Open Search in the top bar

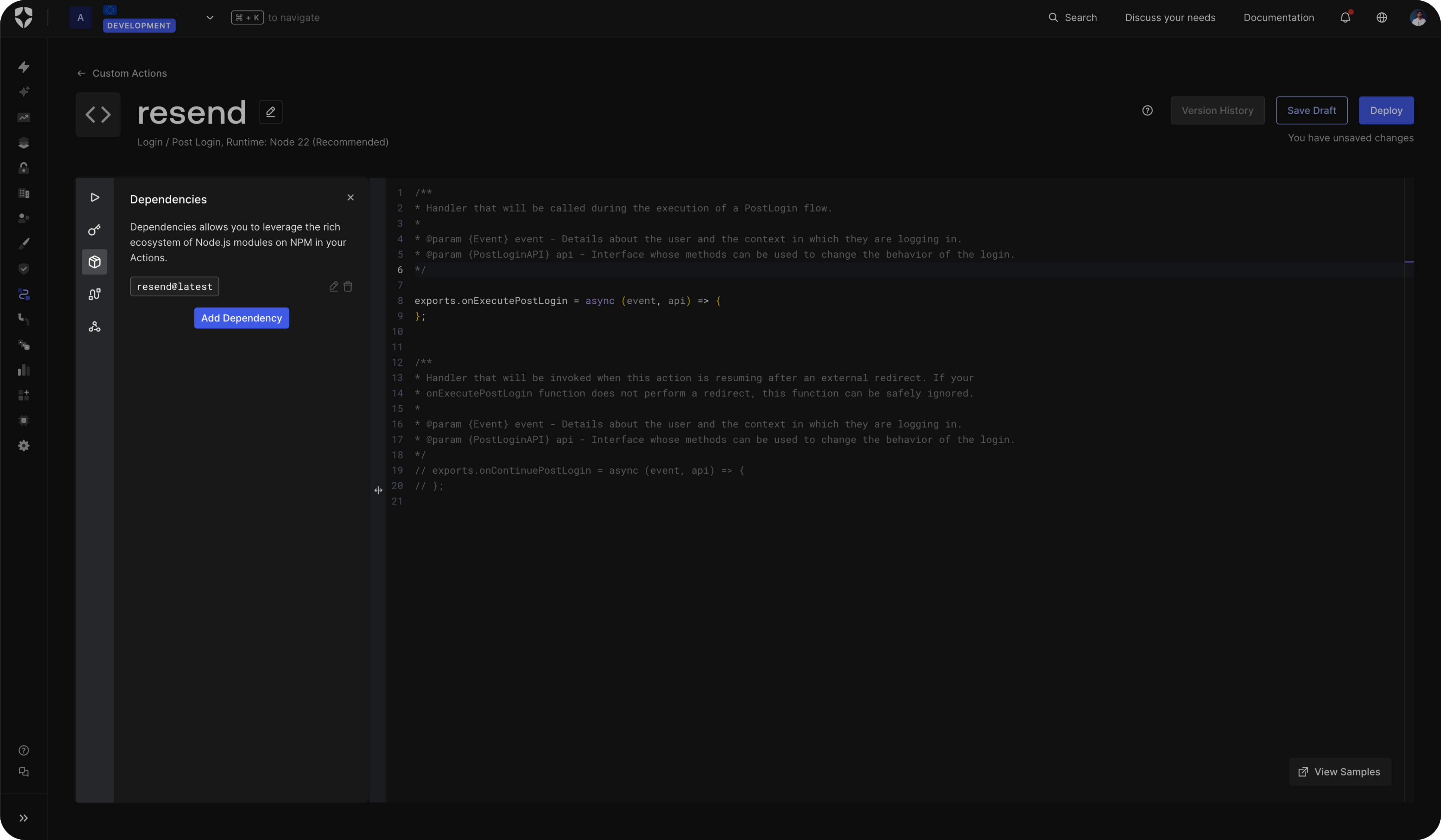click(1072, 18)
